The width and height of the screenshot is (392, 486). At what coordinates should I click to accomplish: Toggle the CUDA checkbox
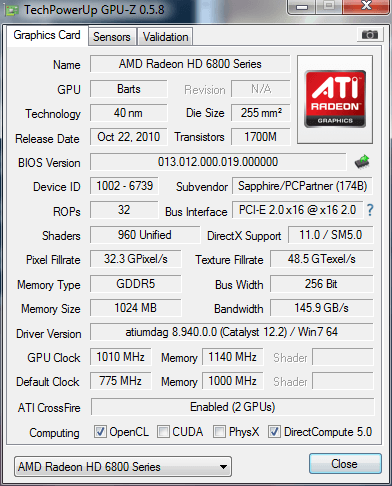click(x=163, y=432)
